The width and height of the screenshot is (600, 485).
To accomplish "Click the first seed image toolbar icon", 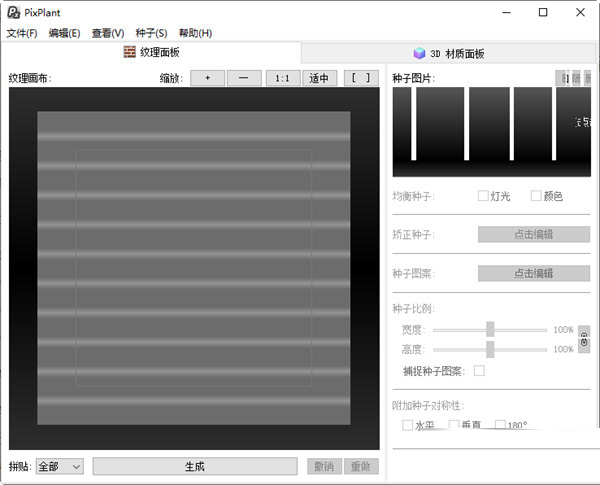I will pos(564,78).
